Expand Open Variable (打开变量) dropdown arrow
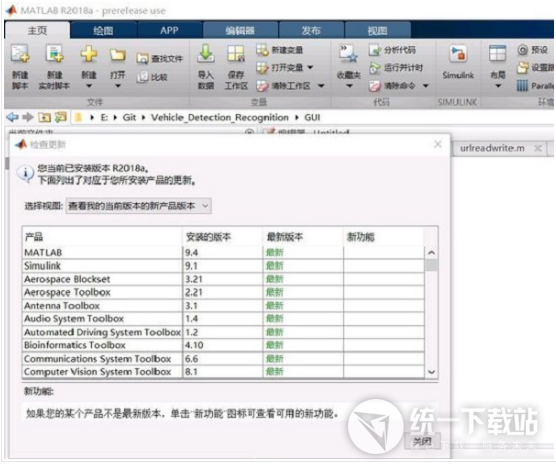 click(310, 67)
